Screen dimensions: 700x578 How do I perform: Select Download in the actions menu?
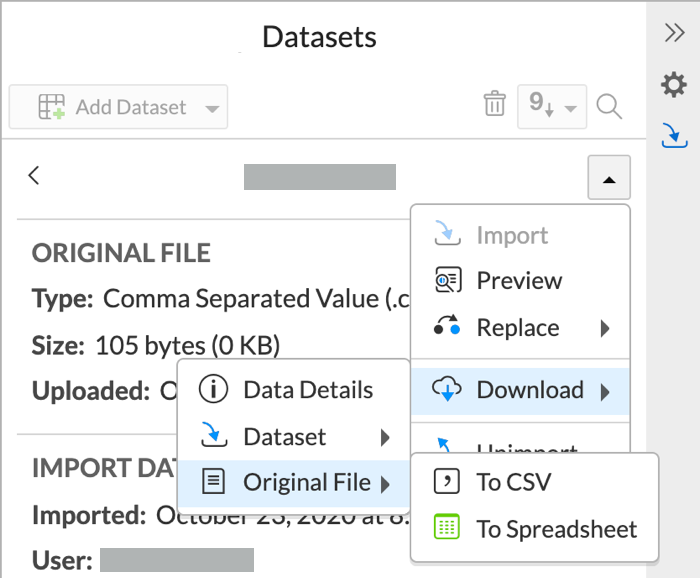(x=520, y=391)
